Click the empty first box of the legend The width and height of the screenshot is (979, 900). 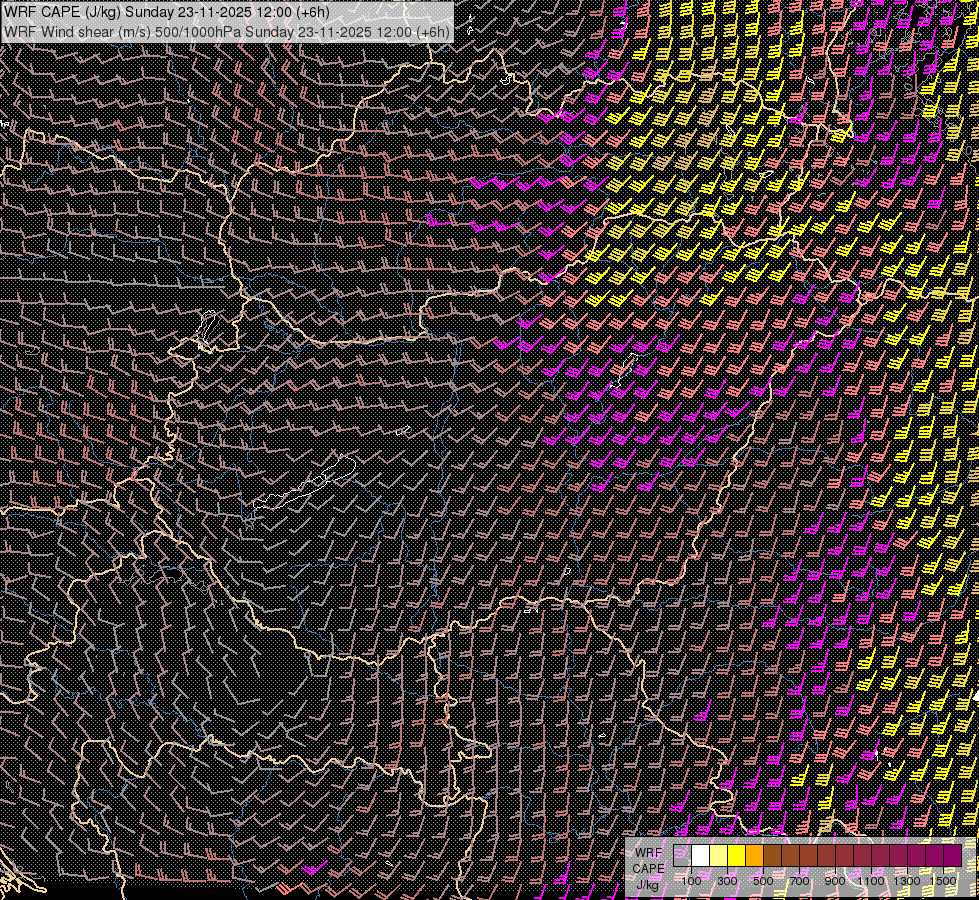(683, 856)
